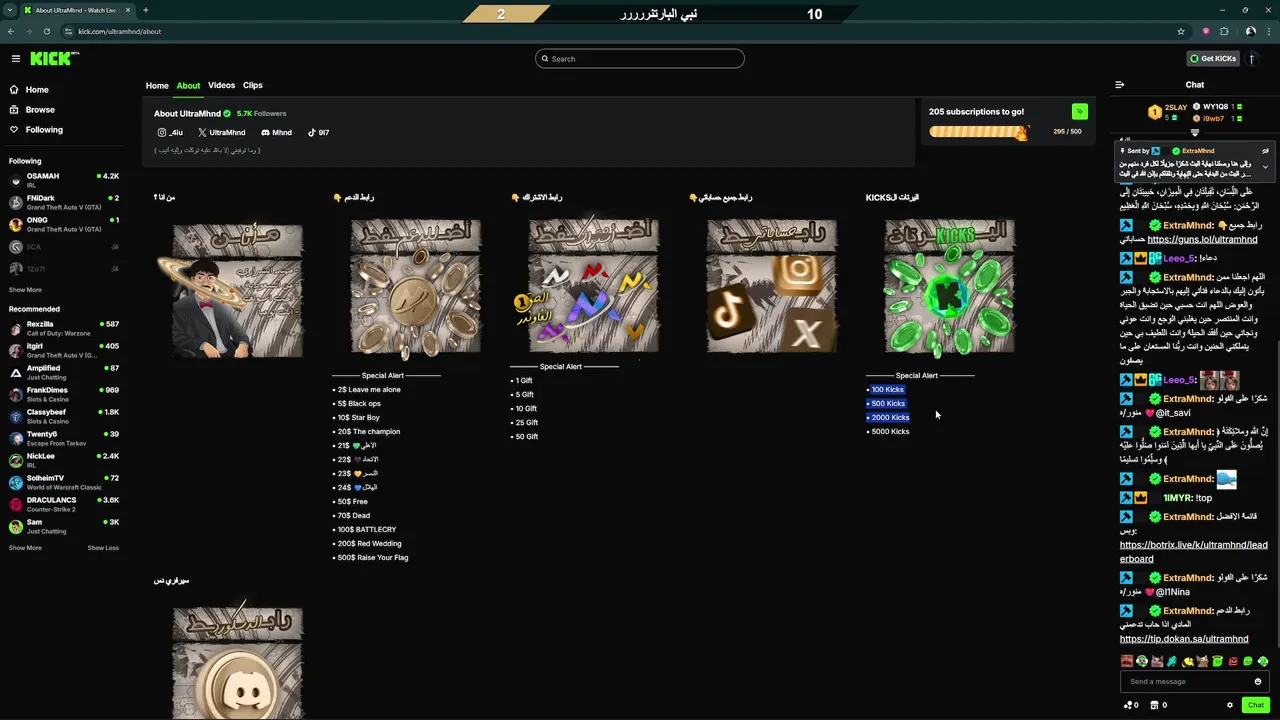Reload the page
This screenshot has width=1280, height=720.
[x=46, y=31]
